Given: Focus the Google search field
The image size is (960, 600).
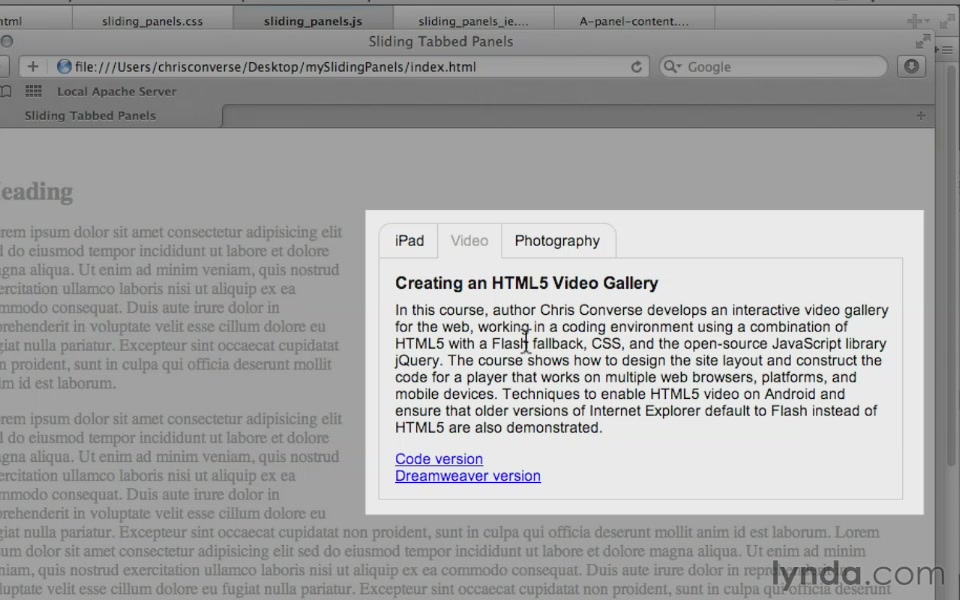Looking at the screenshot, I should [x=773, y=67].
